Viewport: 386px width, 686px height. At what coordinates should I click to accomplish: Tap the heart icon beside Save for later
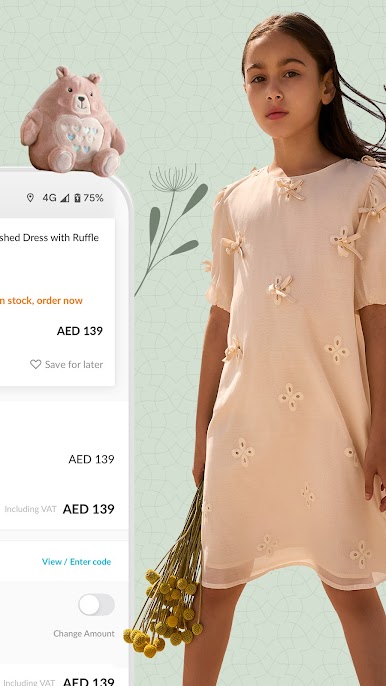click(x=35, y=364)
